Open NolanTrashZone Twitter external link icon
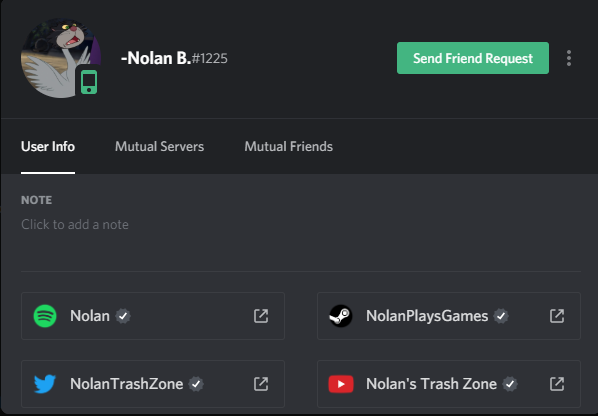Image resolution: width=598 pixels, height=416 pixels. pyautogui.click(x=261, y=384)
